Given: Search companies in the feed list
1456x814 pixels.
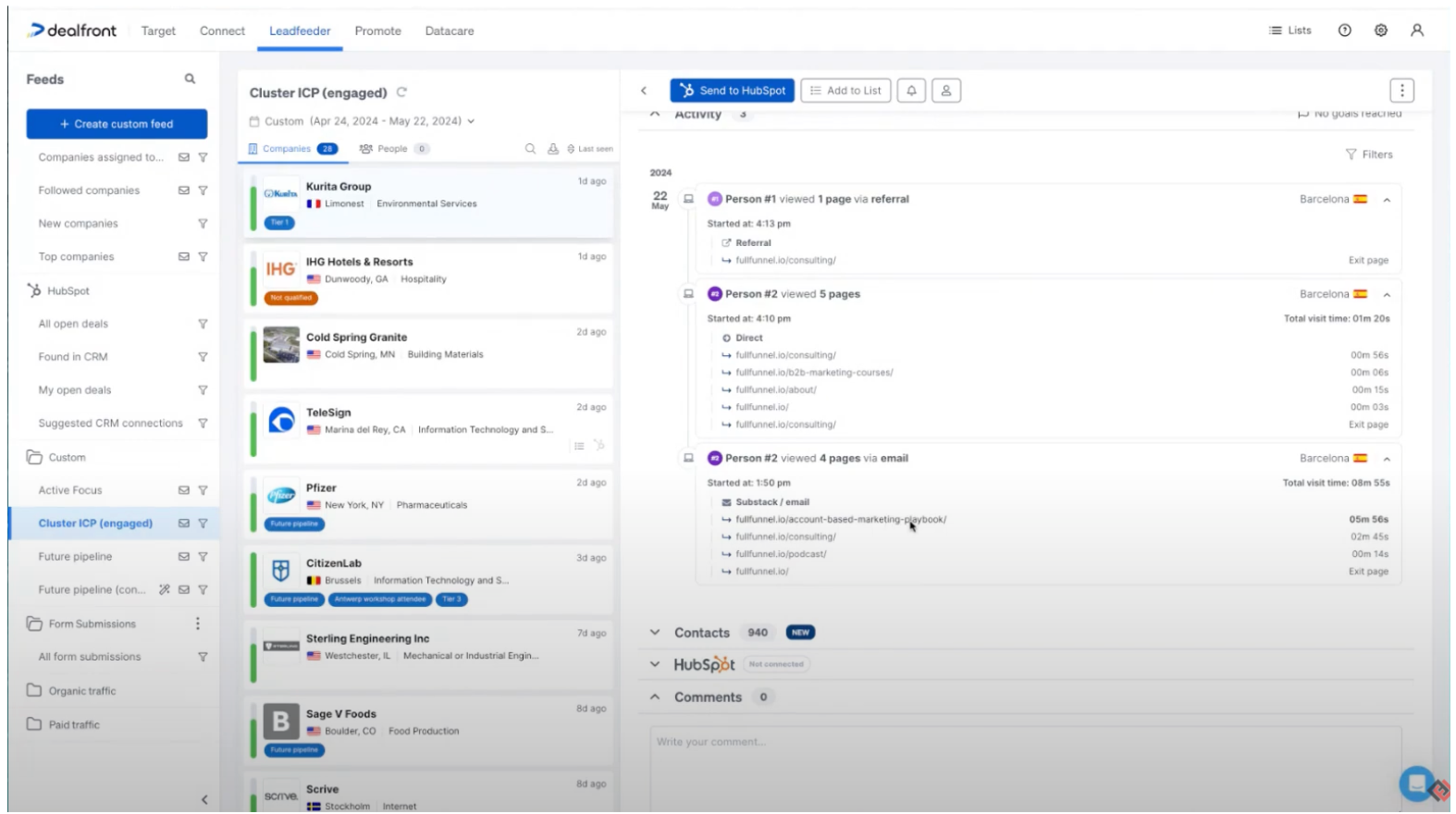Looking at the screenshot, I should (530, 149).
